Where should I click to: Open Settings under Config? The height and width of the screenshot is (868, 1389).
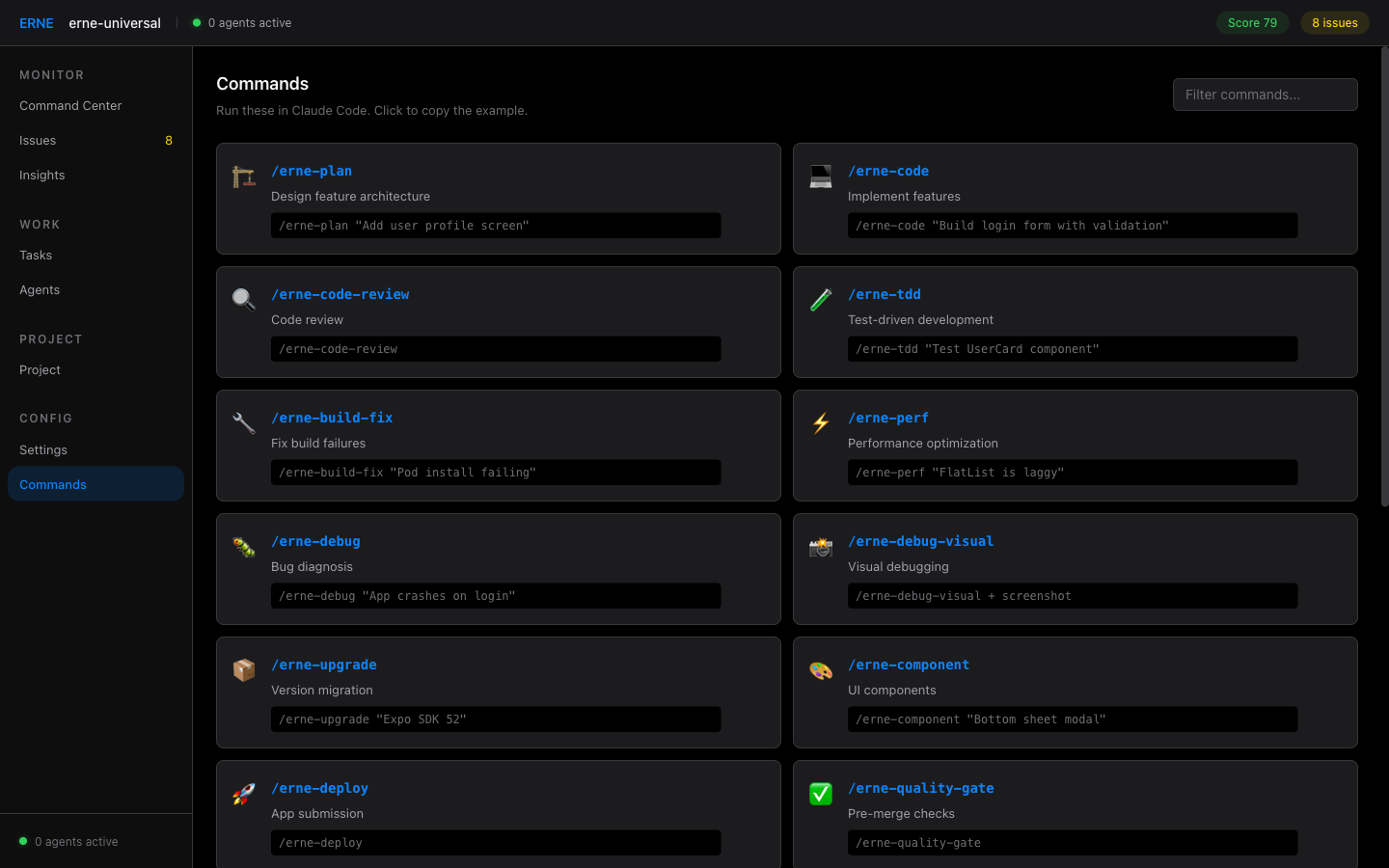[x=43, y=450]
